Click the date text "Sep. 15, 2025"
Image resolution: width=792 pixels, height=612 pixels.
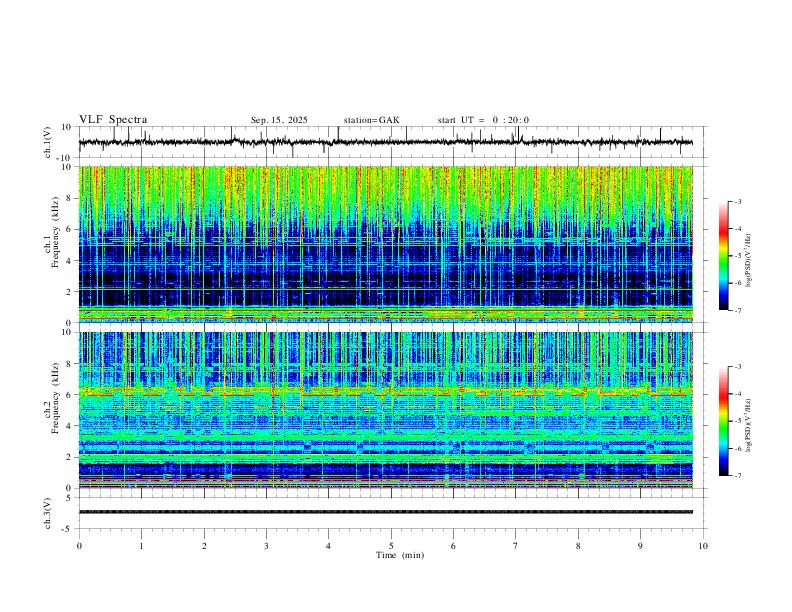(x=279, y=120)
